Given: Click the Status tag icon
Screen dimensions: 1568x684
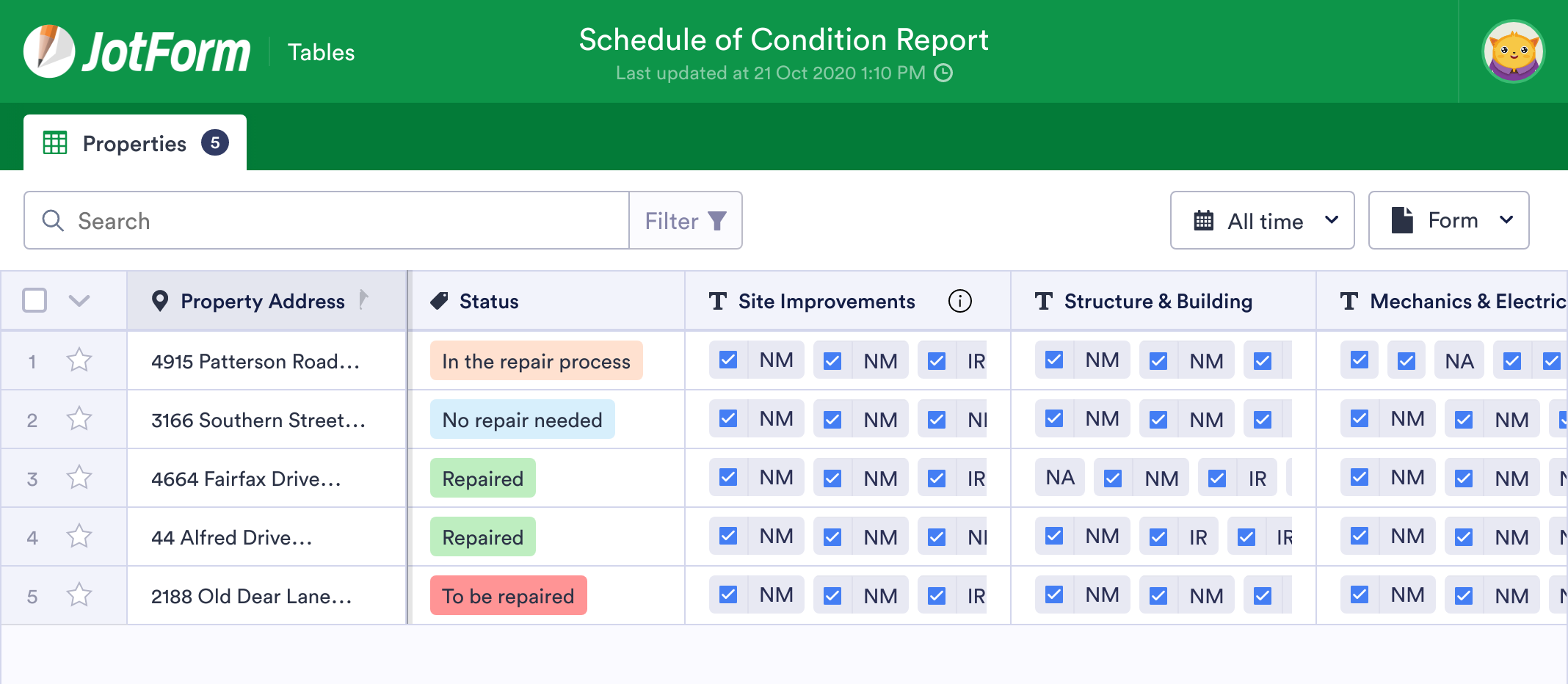Looking at the screenshot, I should (x=438, y=300).
